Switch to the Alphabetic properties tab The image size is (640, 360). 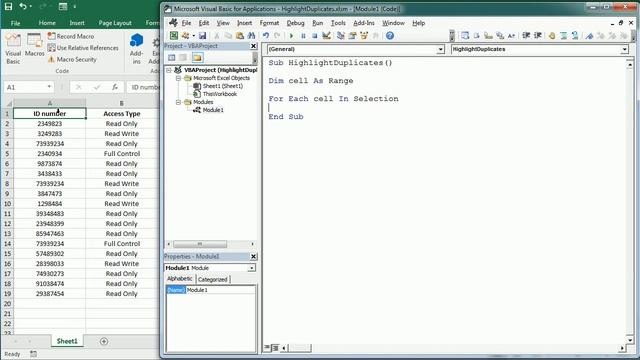click(x=180, y=278)
